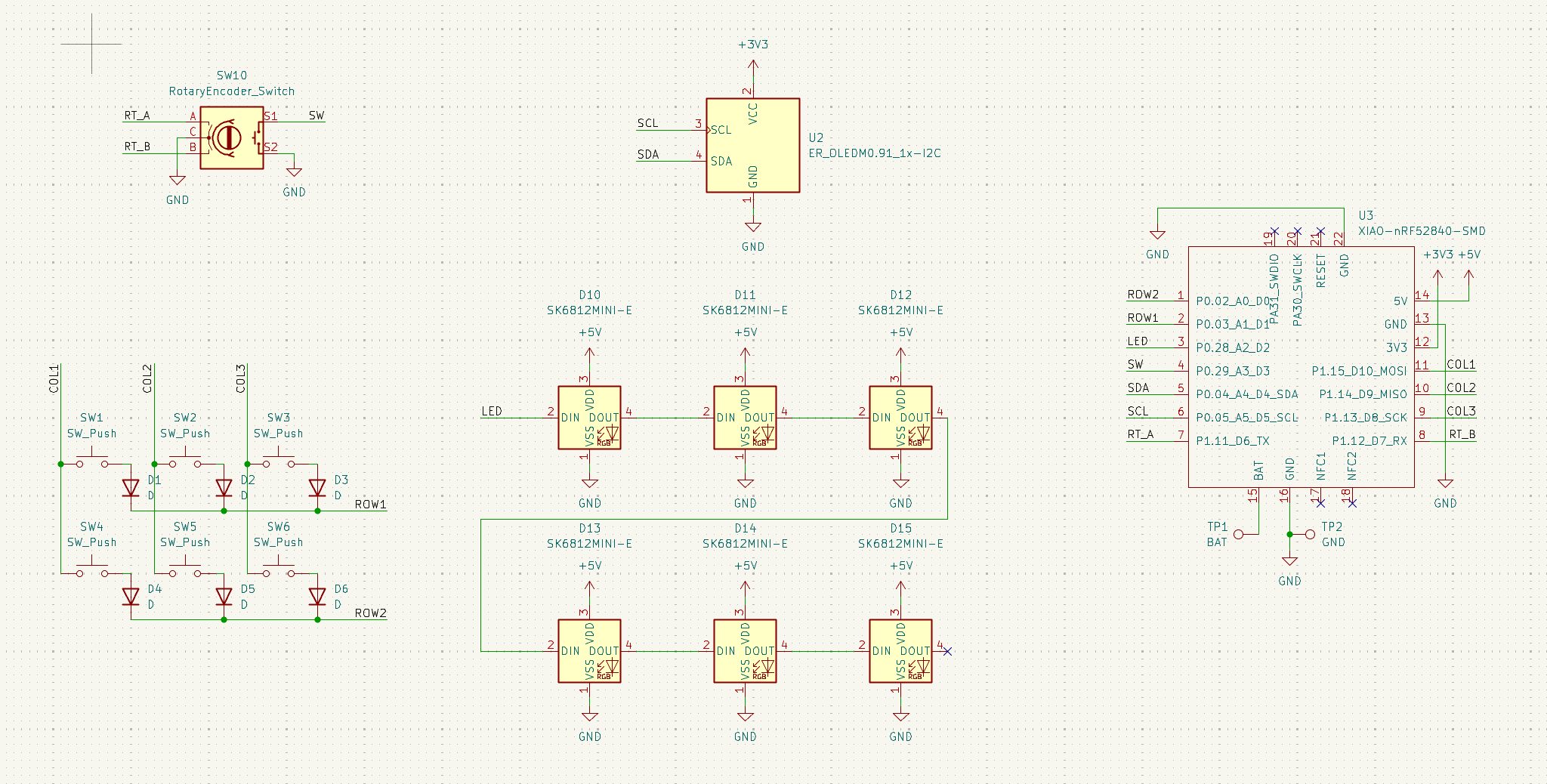Select the D10 SK6812 LED symbol
The height and width of the screenshot is (784, 1547).
[x=589, y=418]
